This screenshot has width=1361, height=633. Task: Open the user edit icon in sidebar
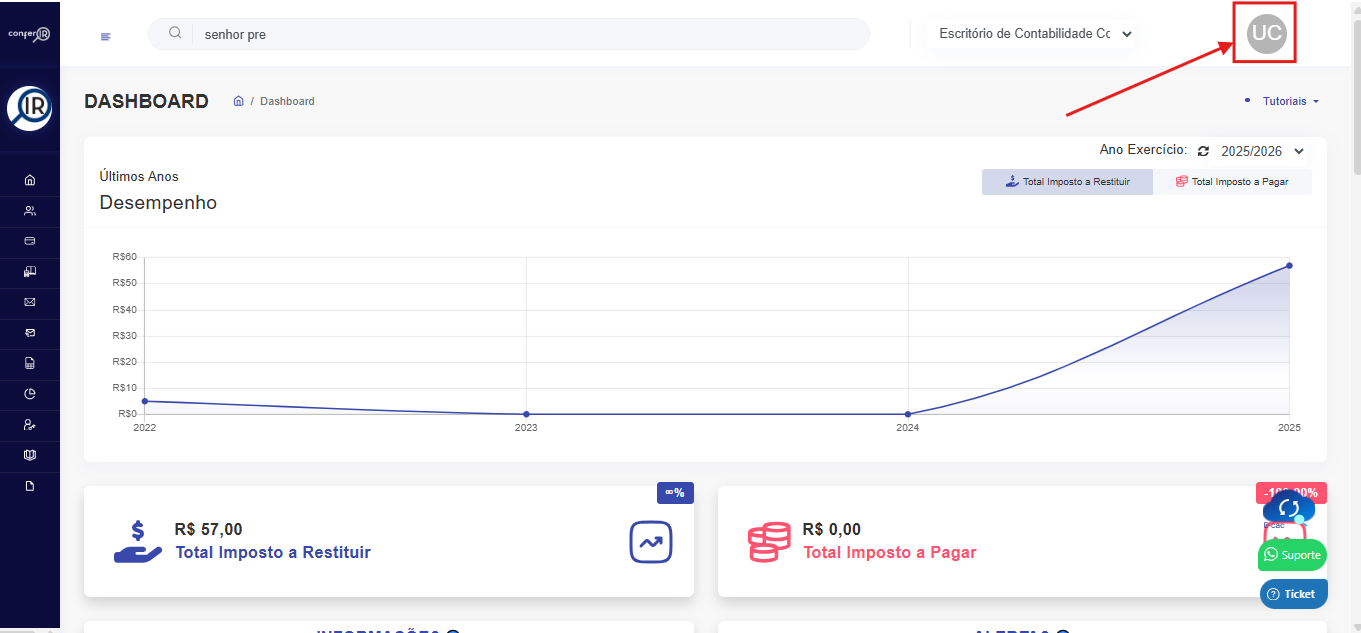tap(29, 424)
